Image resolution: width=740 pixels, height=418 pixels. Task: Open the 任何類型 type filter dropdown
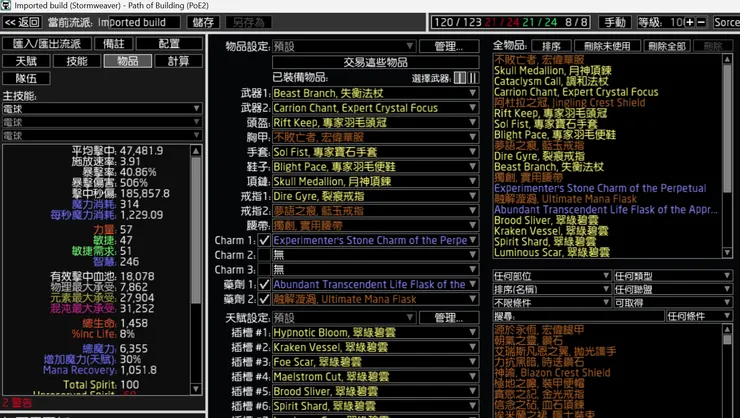tap(673, 276)
